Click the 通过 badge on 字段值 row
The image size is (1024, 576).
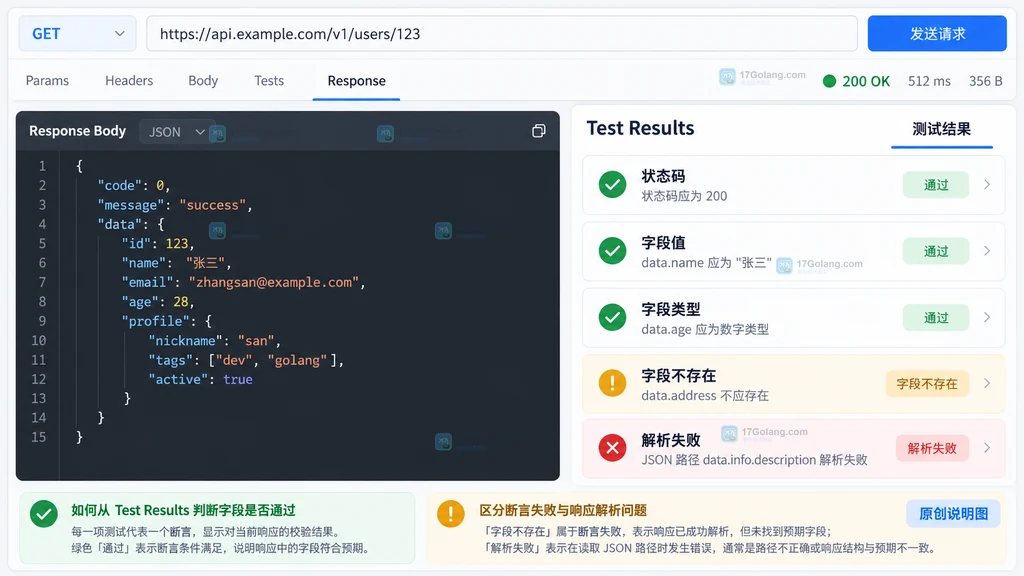click(x=936, y=251)
